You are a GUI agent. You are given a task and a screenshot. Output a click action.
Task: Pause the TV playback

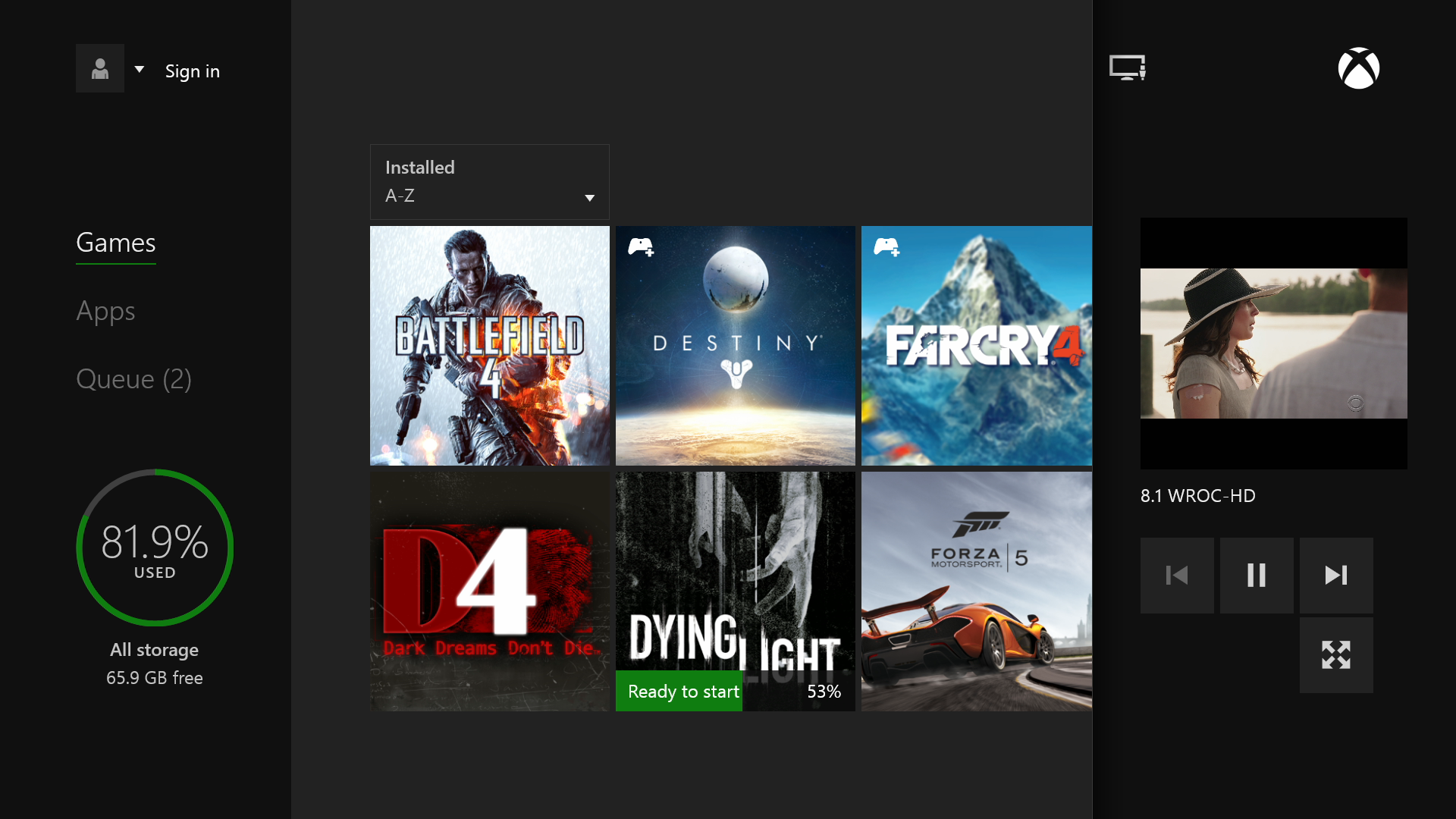point(1257,575)
